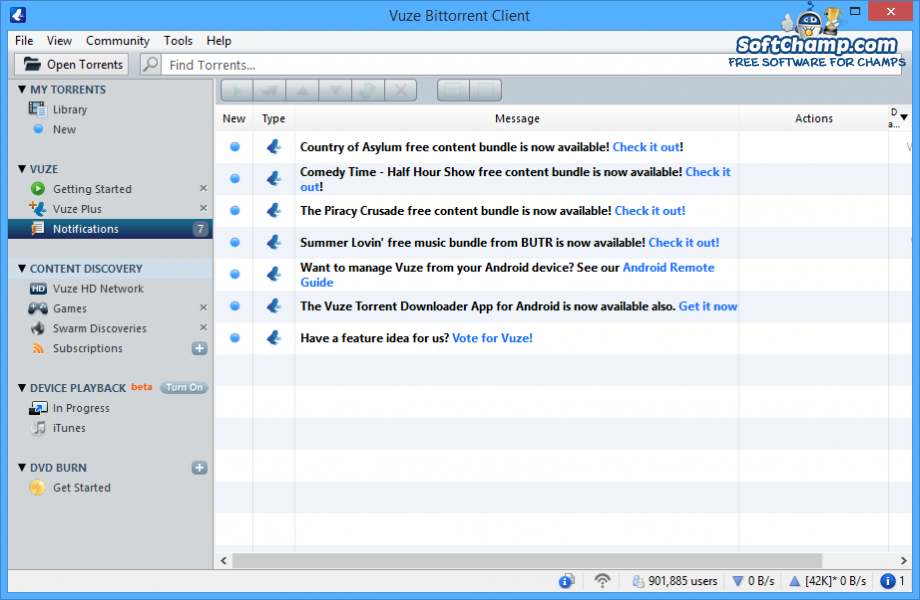Toggle new dot for Country of Asylum row
The image size is (920, 600).
click(x=235, y=147)
